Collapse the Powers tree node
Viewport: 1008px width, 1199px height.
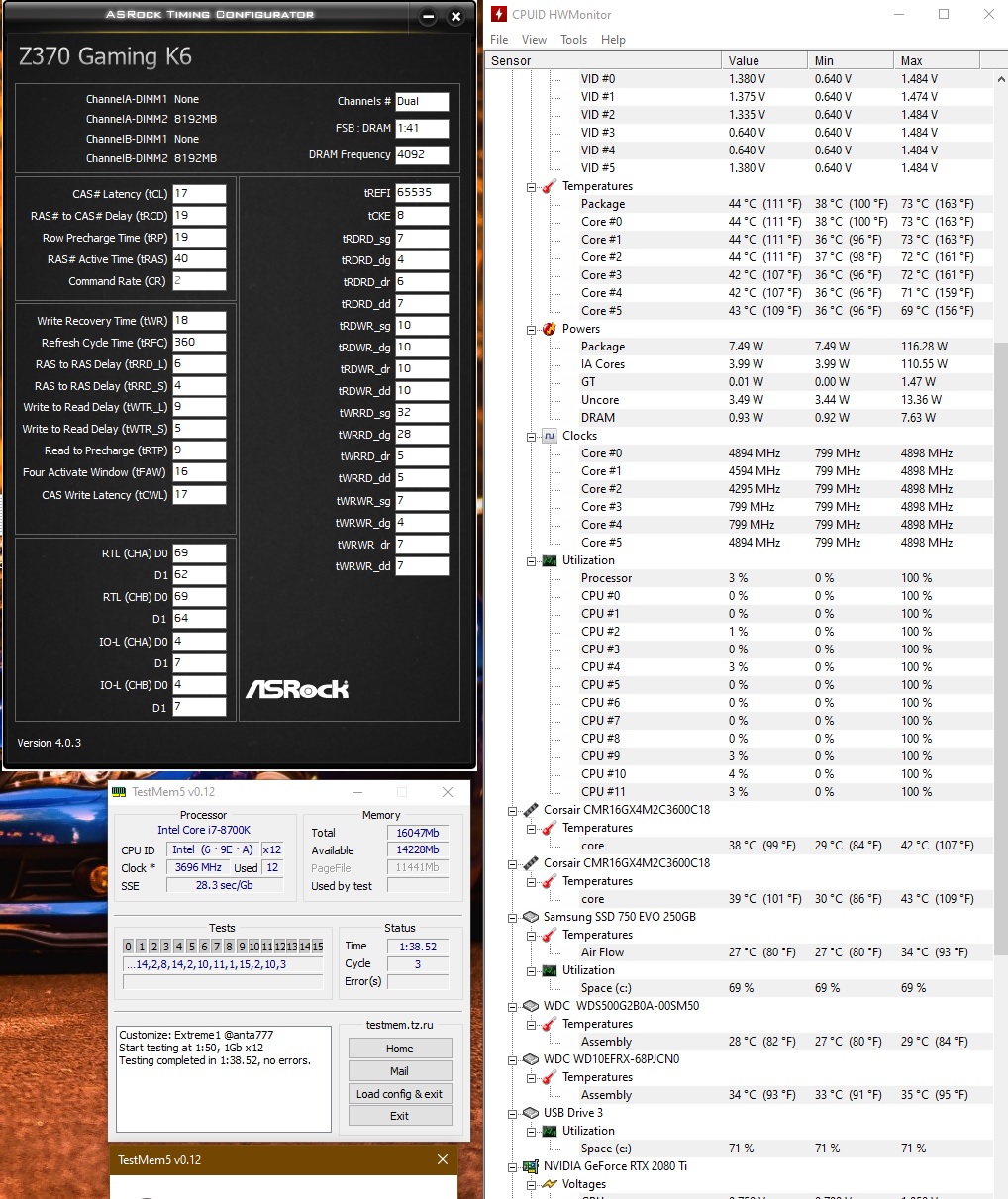tap(532, 329)
